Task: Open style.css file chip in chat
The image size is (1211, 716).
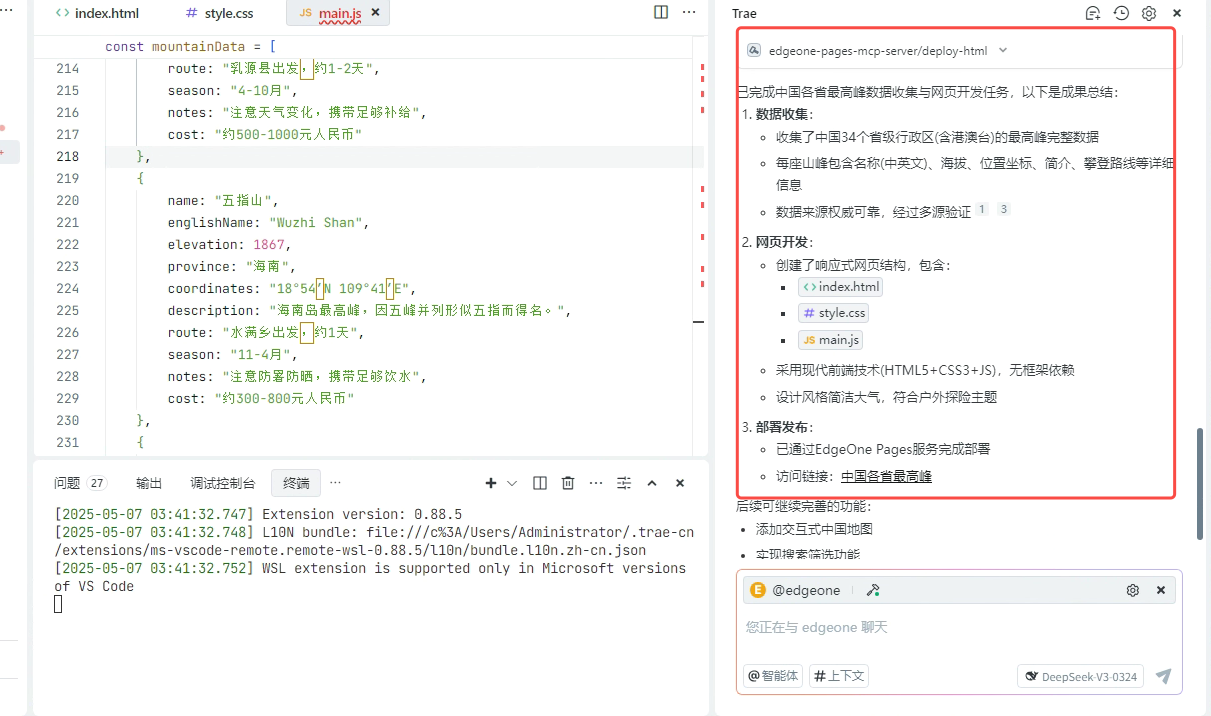Action: click(833, 313)
